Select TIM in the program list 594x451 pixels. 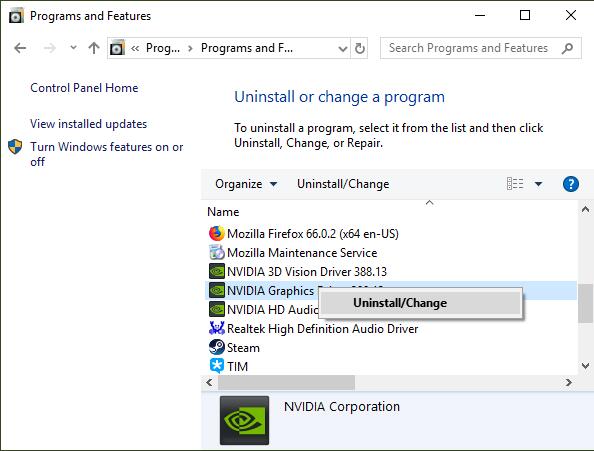[x=238, y=367]
